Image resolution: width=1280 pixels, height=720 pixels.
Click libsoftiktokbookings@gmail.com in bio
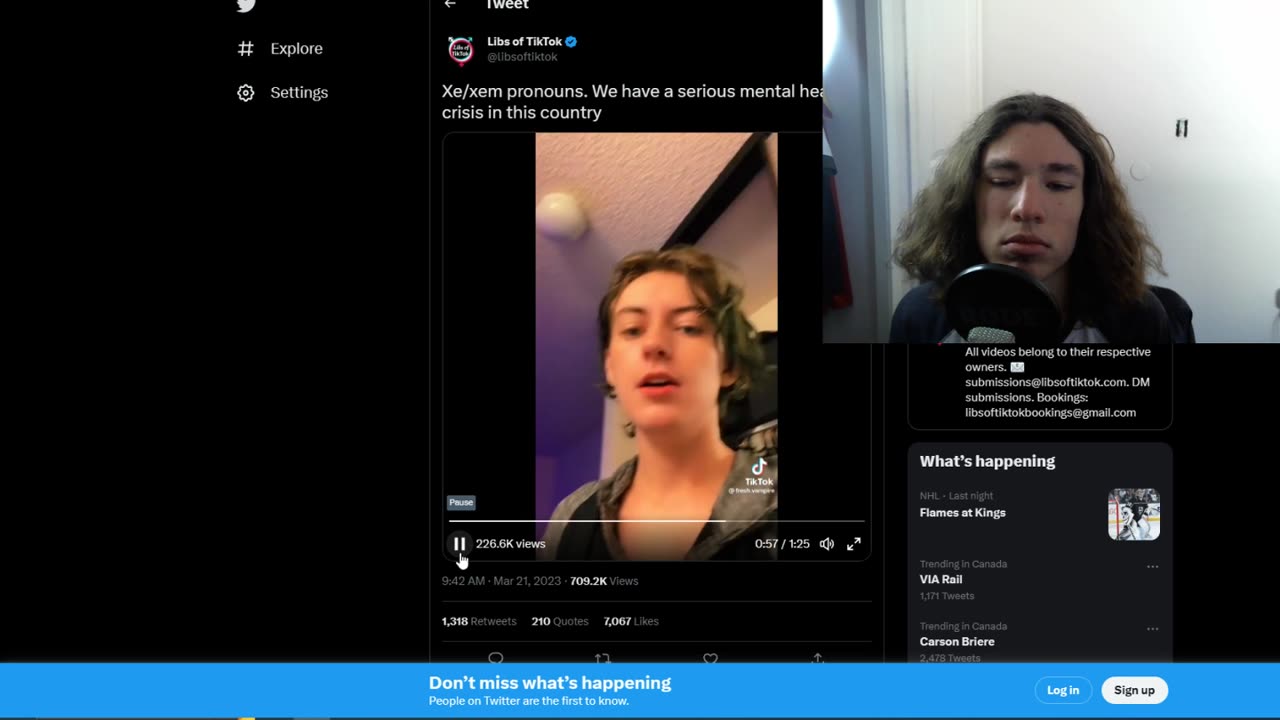click(1050, 413)
